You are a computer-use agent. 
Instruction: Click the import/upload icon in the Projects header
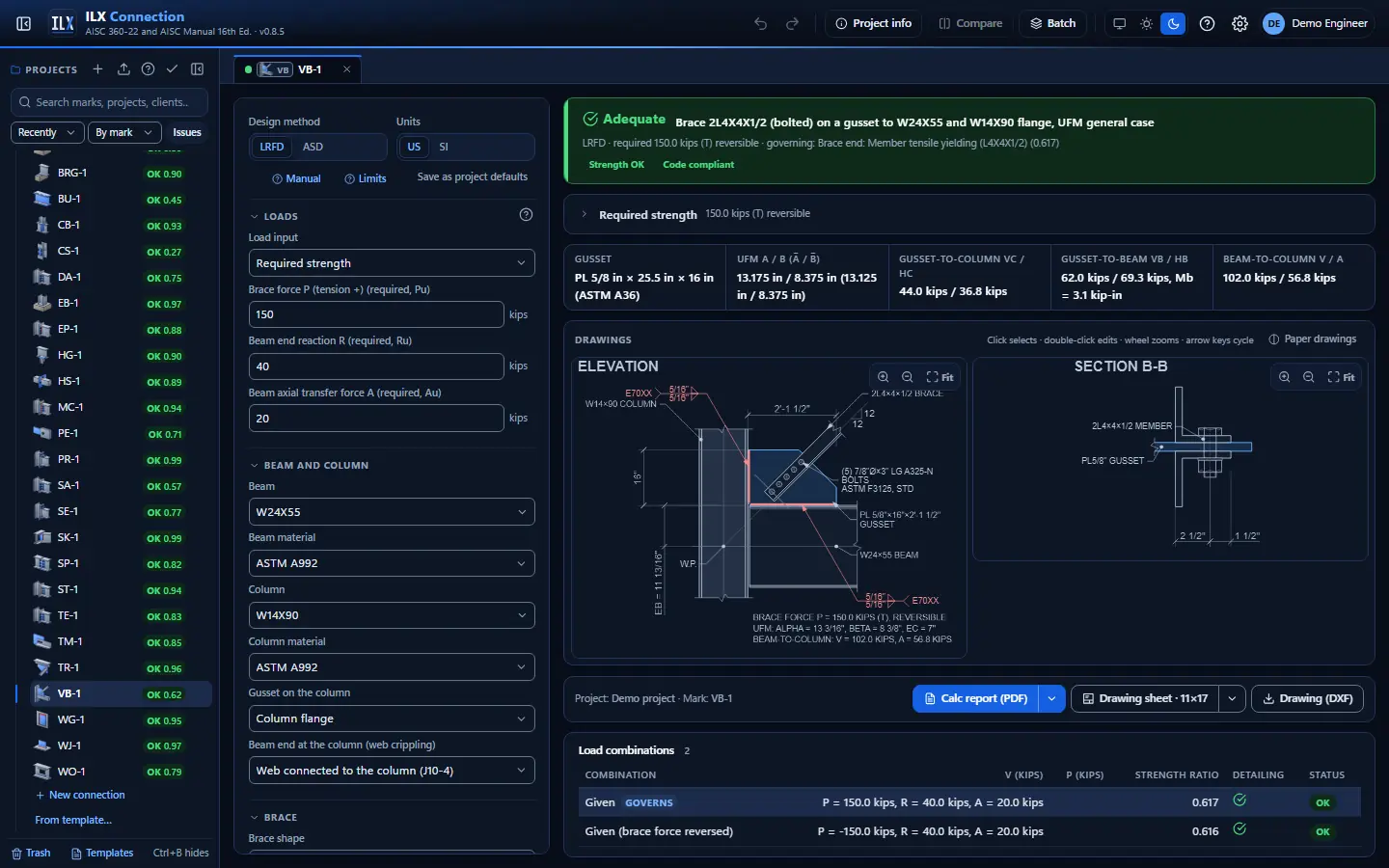(x=123, y=69)
